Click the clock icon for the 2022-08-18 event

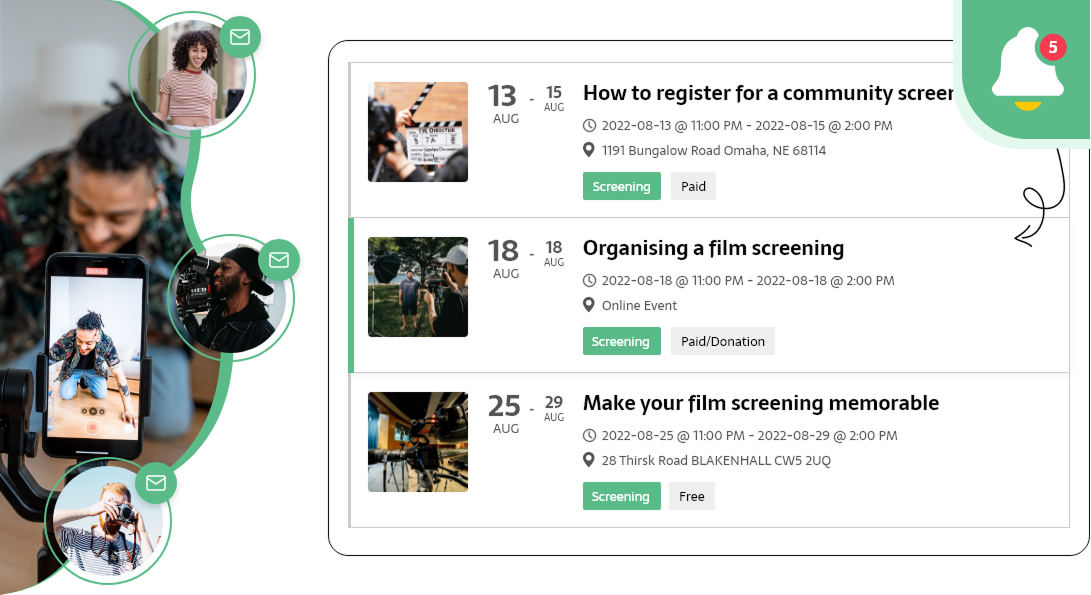pos(589,281)
